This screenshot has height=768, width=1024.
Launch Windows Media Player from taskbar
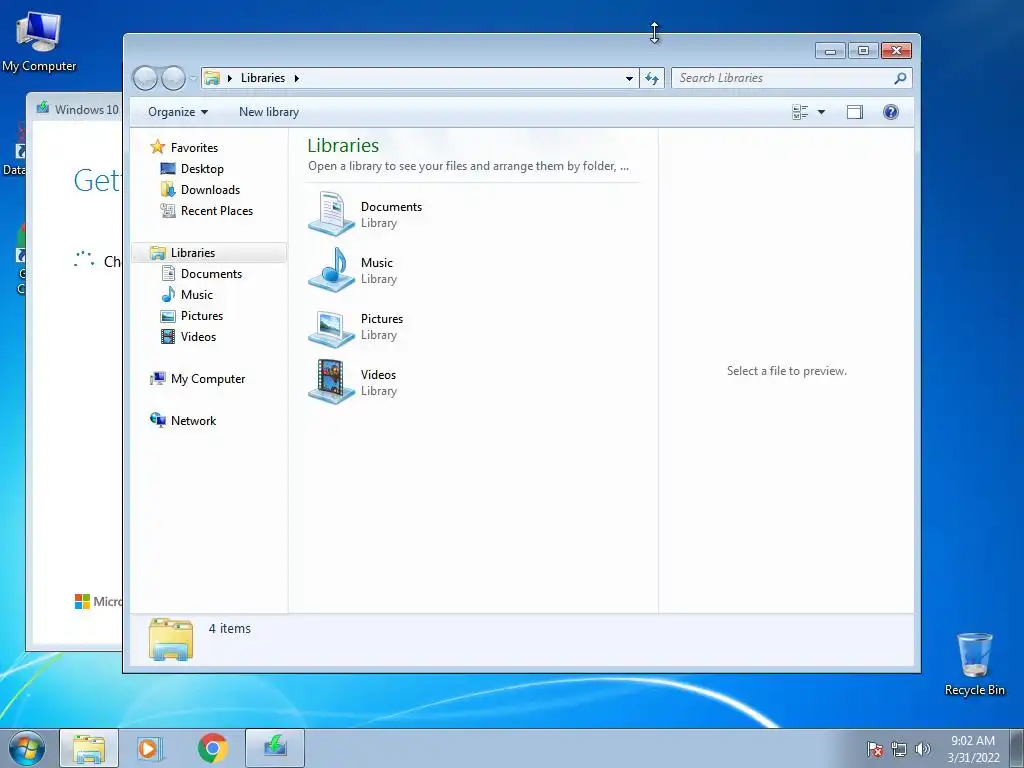tap(150, 748)
